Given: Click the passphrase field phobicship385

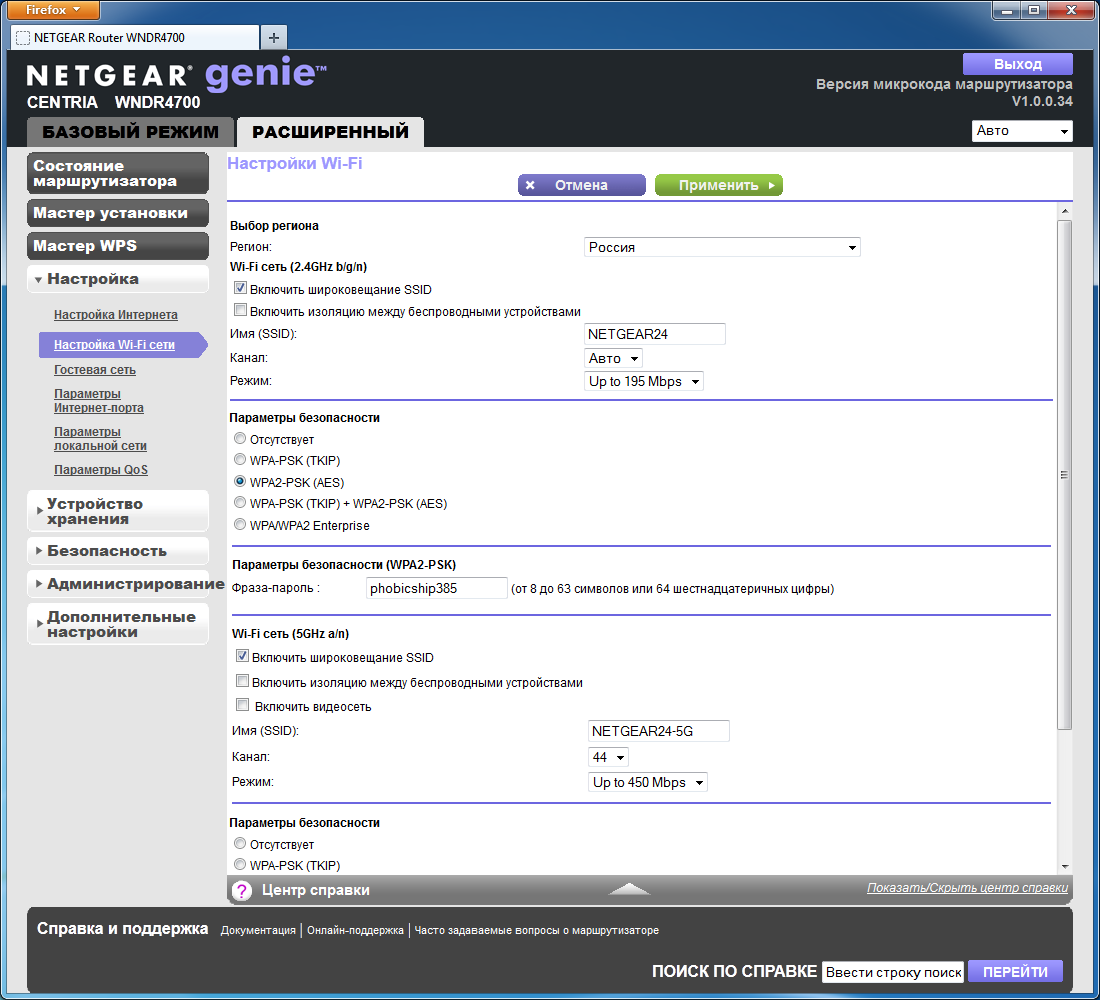Looking at the screenshot, I should coord(436,588).
